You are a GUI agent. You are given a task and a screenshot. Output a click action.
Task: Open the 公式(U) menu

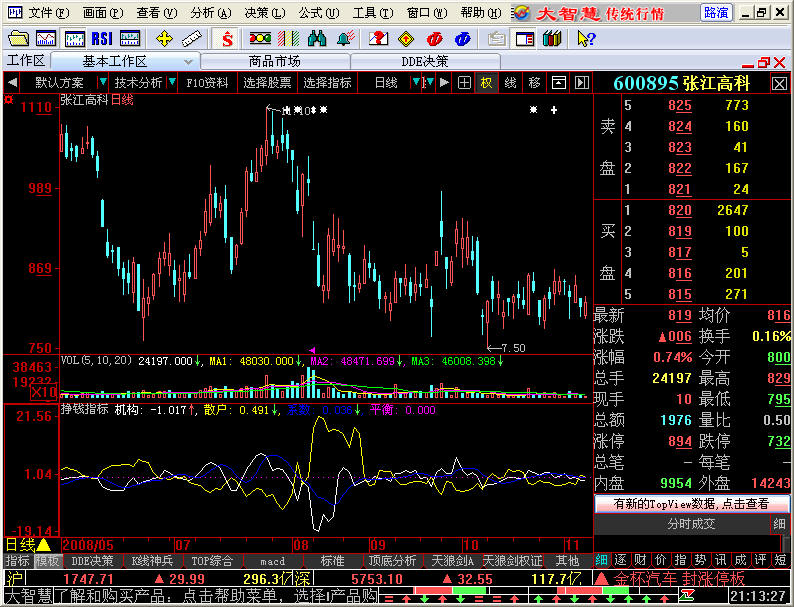click(x=319, y=13)
